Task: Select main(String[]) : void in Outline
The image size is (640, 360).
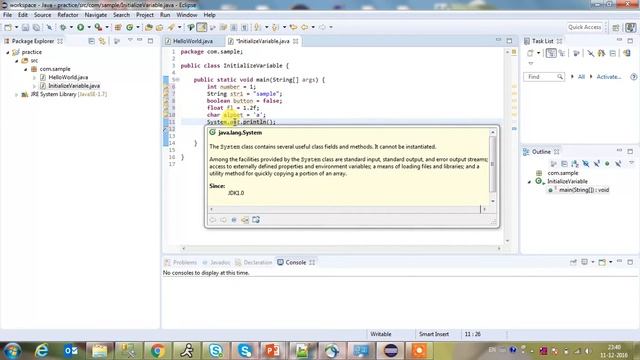Action: (x=584, y=190)
